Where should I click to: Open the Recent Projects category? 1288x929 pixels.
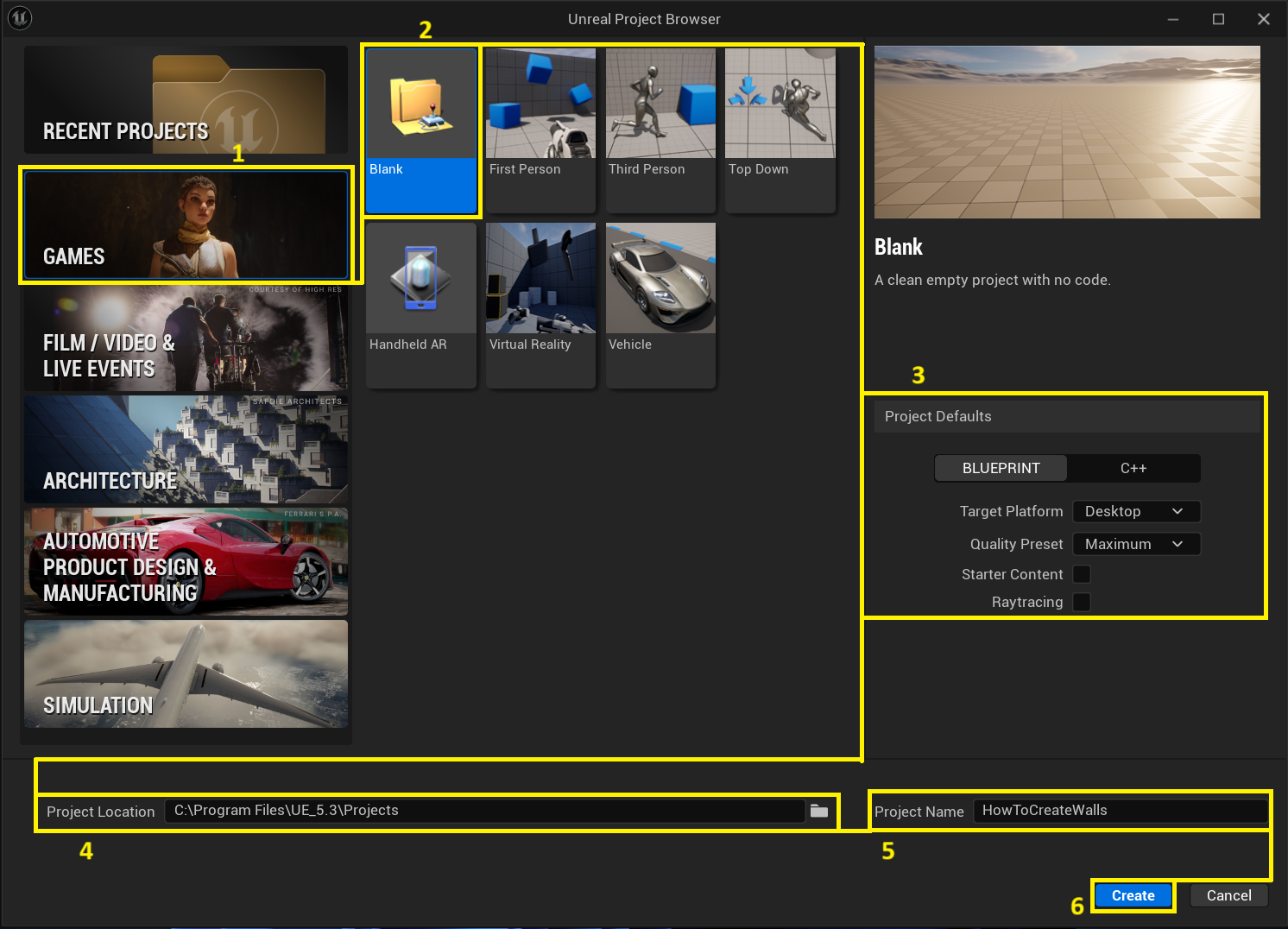tap(186, 100)
